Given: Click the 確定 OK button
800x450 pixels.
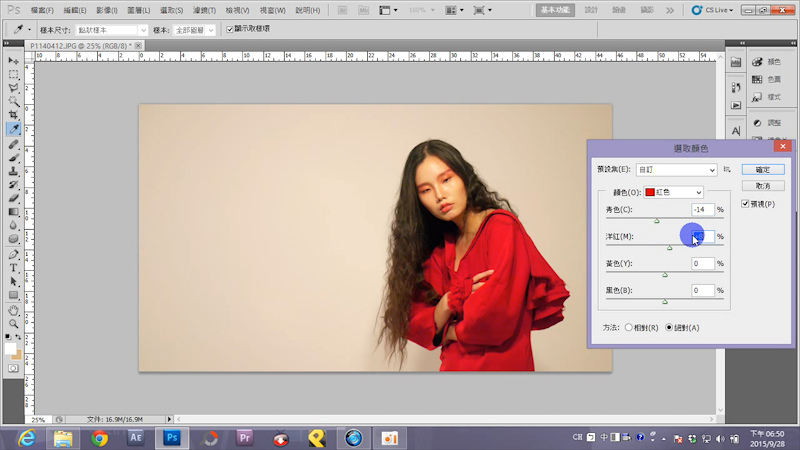Looking at the screenshot, I should coord(763,169).
